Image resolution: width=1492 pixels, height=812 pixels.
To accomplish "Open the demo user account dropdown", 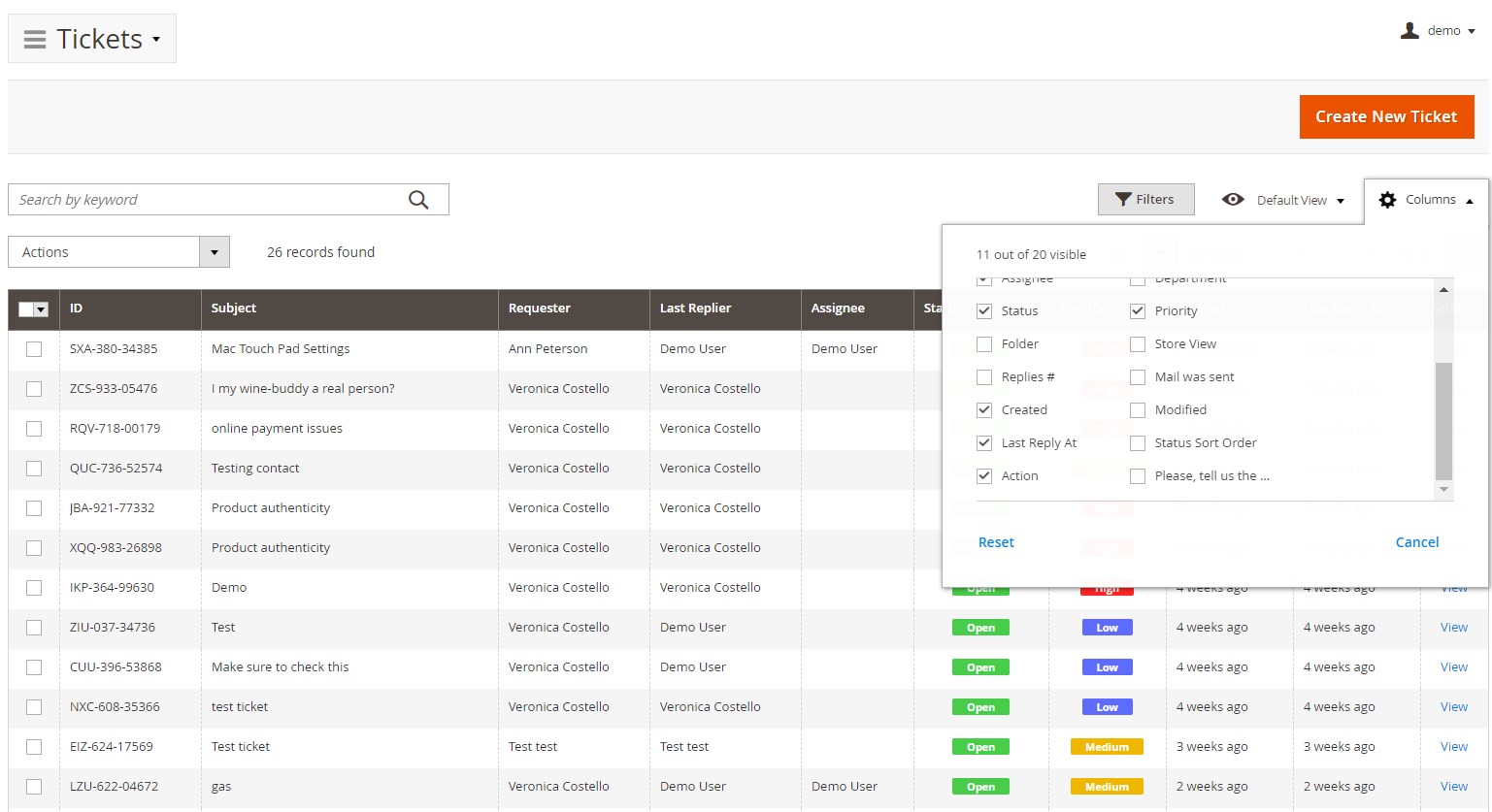I will pos(1471,31).
